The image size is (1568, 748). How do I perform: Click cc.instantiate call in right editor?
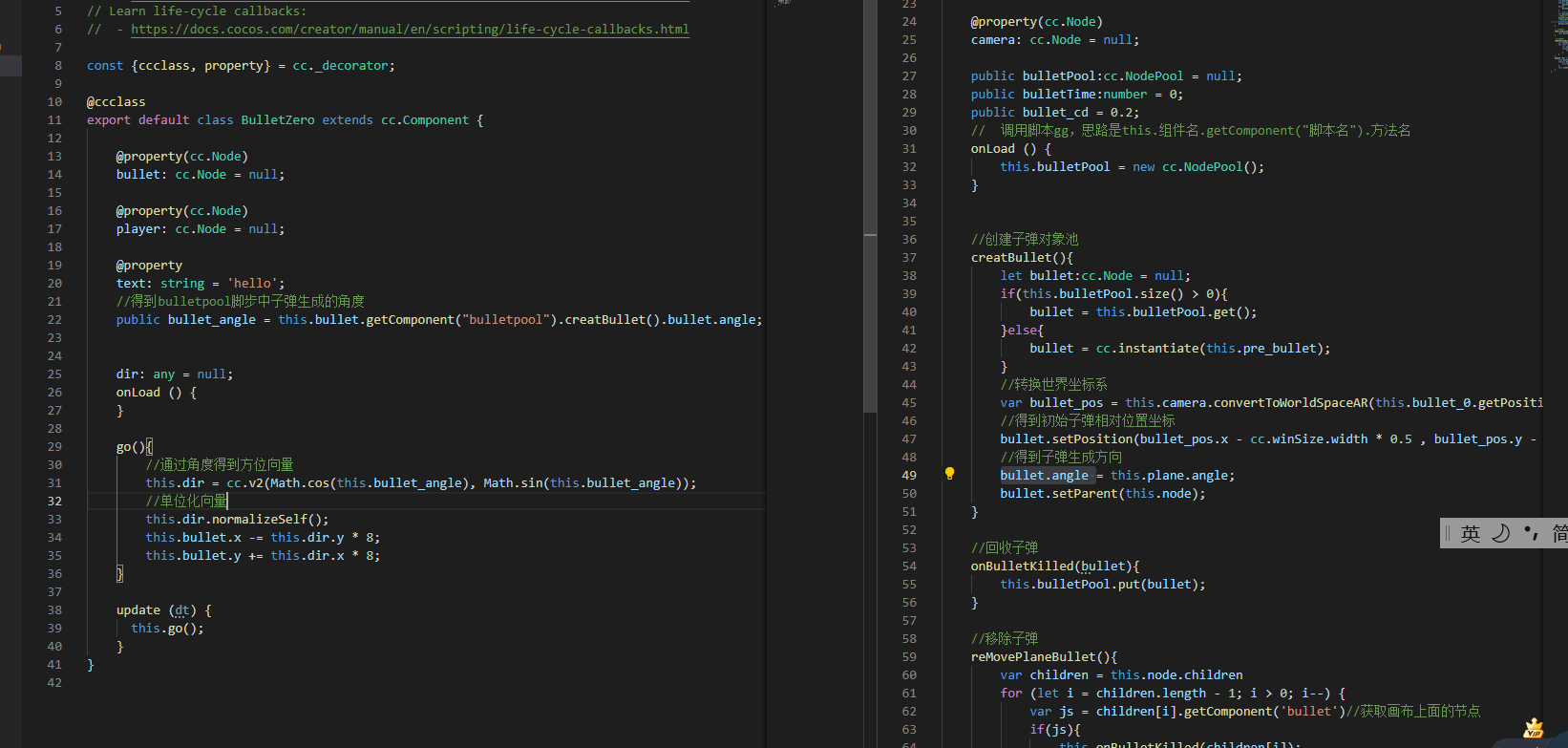(1147, 349)
